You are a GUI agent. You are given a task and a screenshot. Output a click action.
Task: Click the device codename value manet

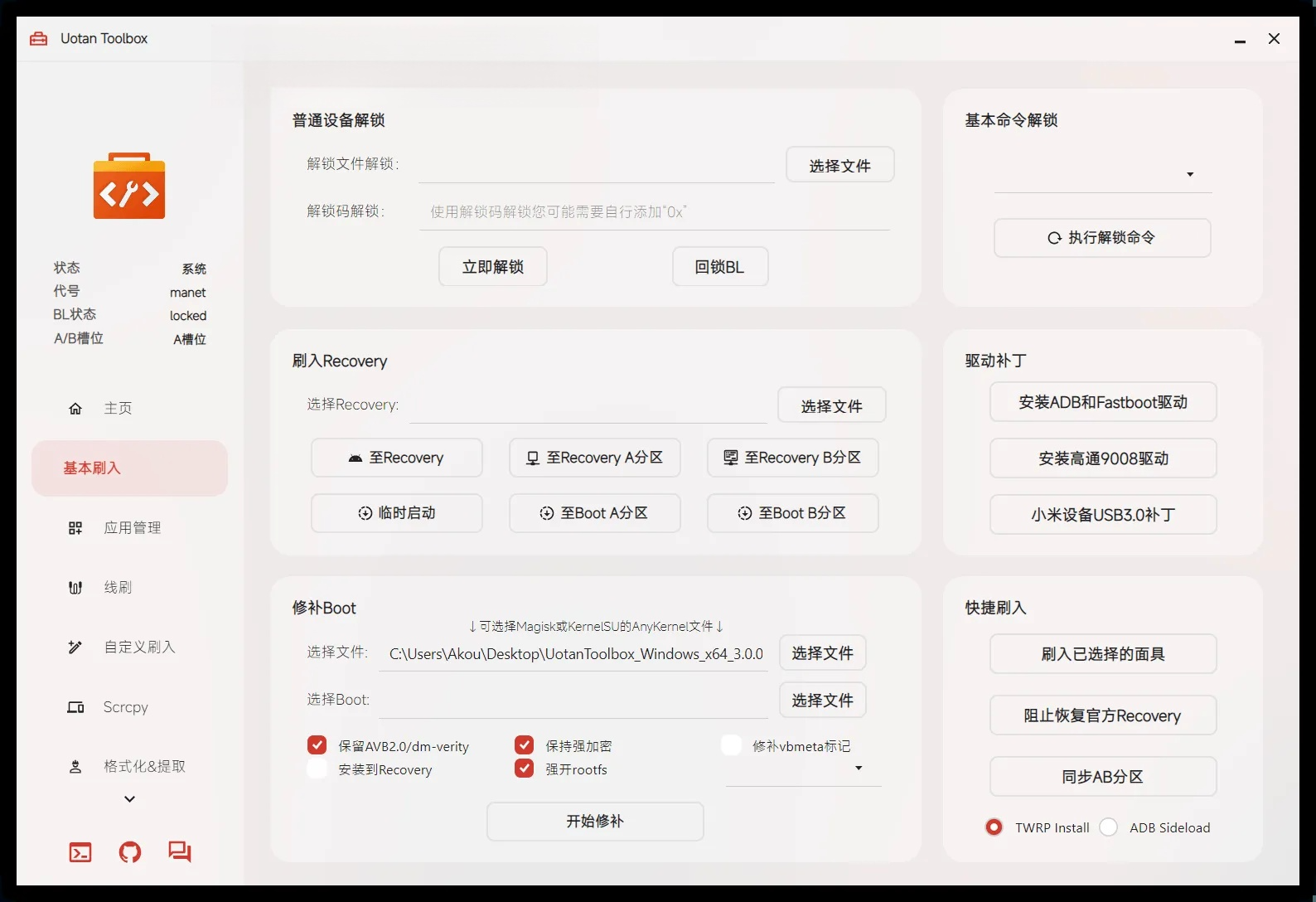188,293
